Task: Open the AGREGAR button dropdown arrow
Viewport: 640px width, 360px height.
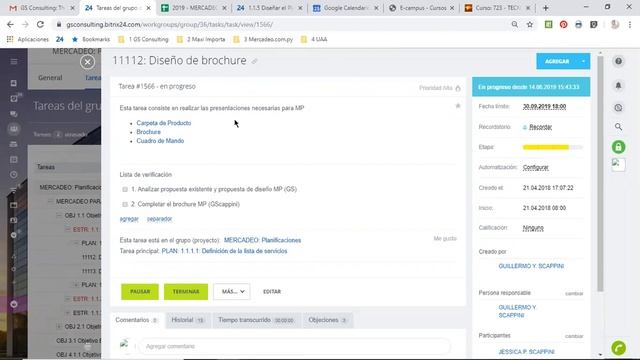Action: (x=583, y=61)
